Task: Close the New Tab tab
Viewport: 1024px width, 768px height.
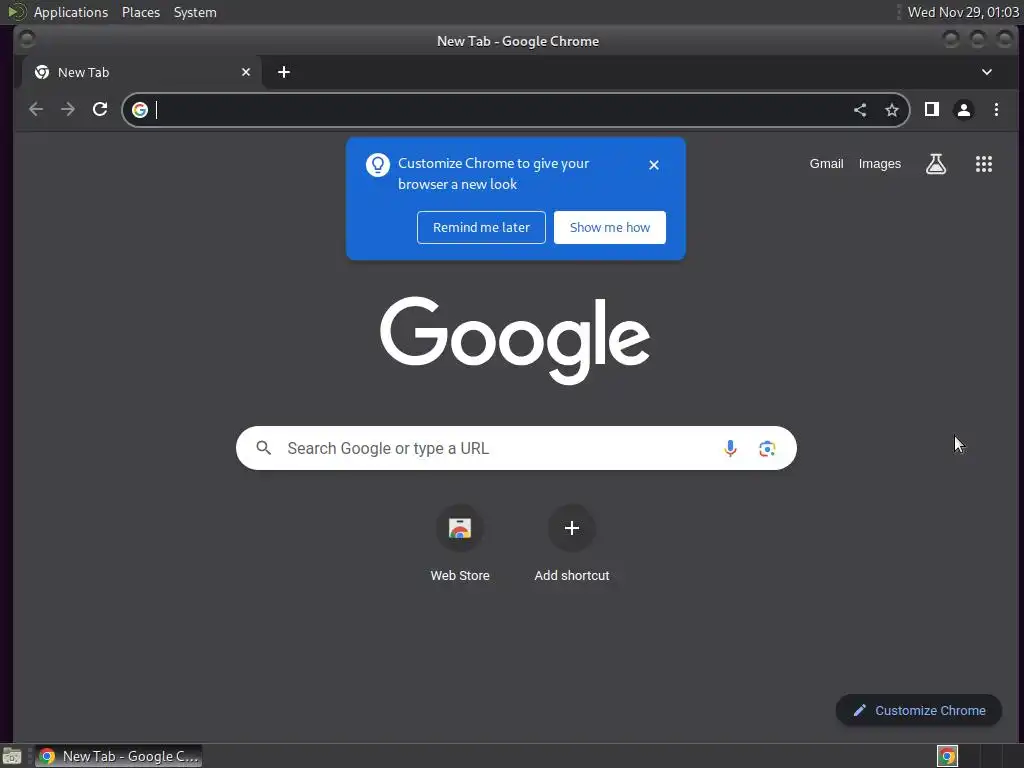Action: pos(246,72)
